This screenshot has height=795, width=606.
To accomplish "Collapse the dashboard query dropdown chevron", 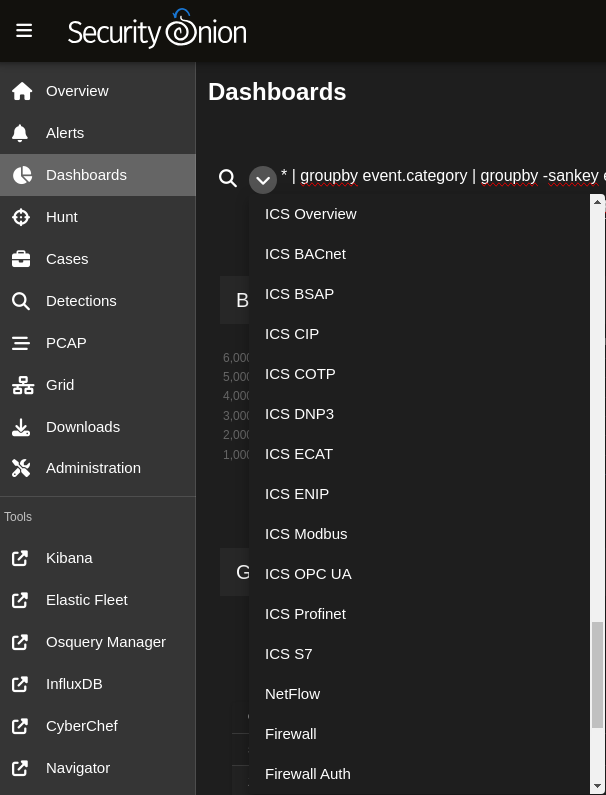I will point(263,179).
